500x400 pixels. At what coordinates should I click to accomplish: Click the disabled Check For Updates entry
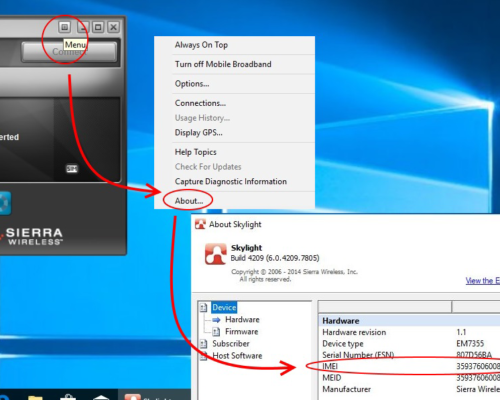tap(208, 167)
